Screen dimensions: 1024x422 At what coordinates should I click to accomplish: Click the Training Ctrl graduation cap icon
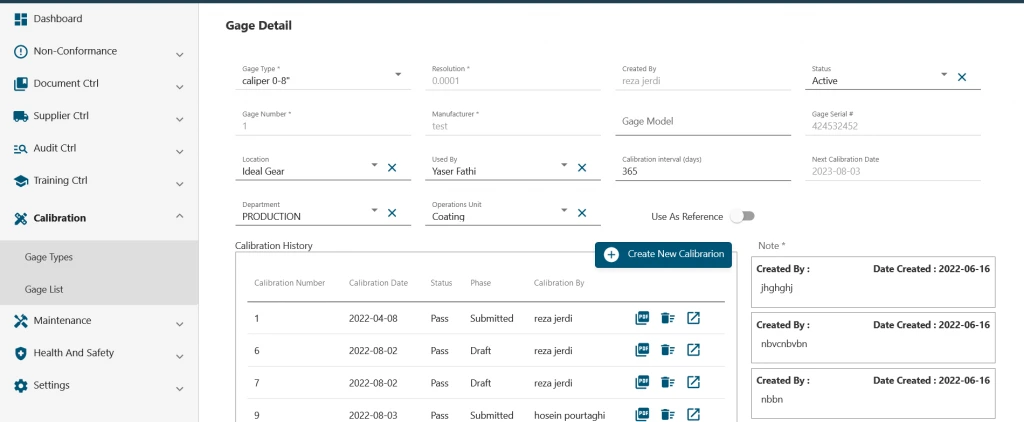[x=21, y=181]
